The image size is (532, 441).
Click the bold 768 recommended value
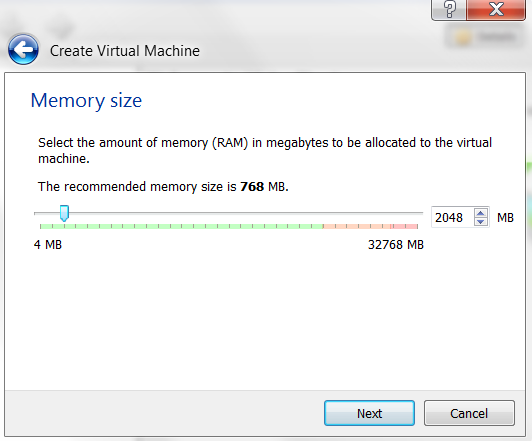coord(252,187)
